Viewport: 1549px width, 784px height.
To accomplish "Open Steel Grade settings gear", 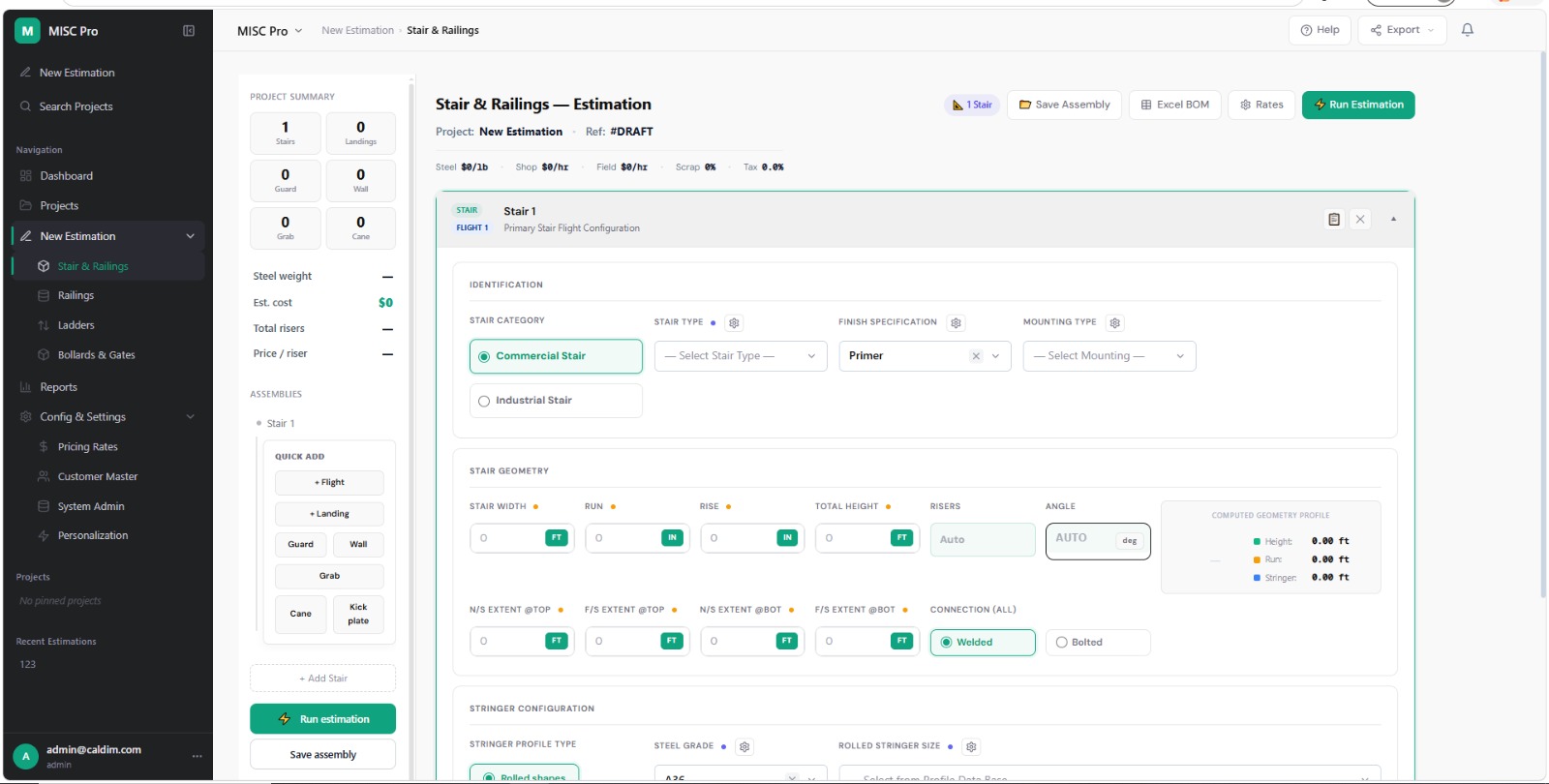I will click(x=744, y=747).
